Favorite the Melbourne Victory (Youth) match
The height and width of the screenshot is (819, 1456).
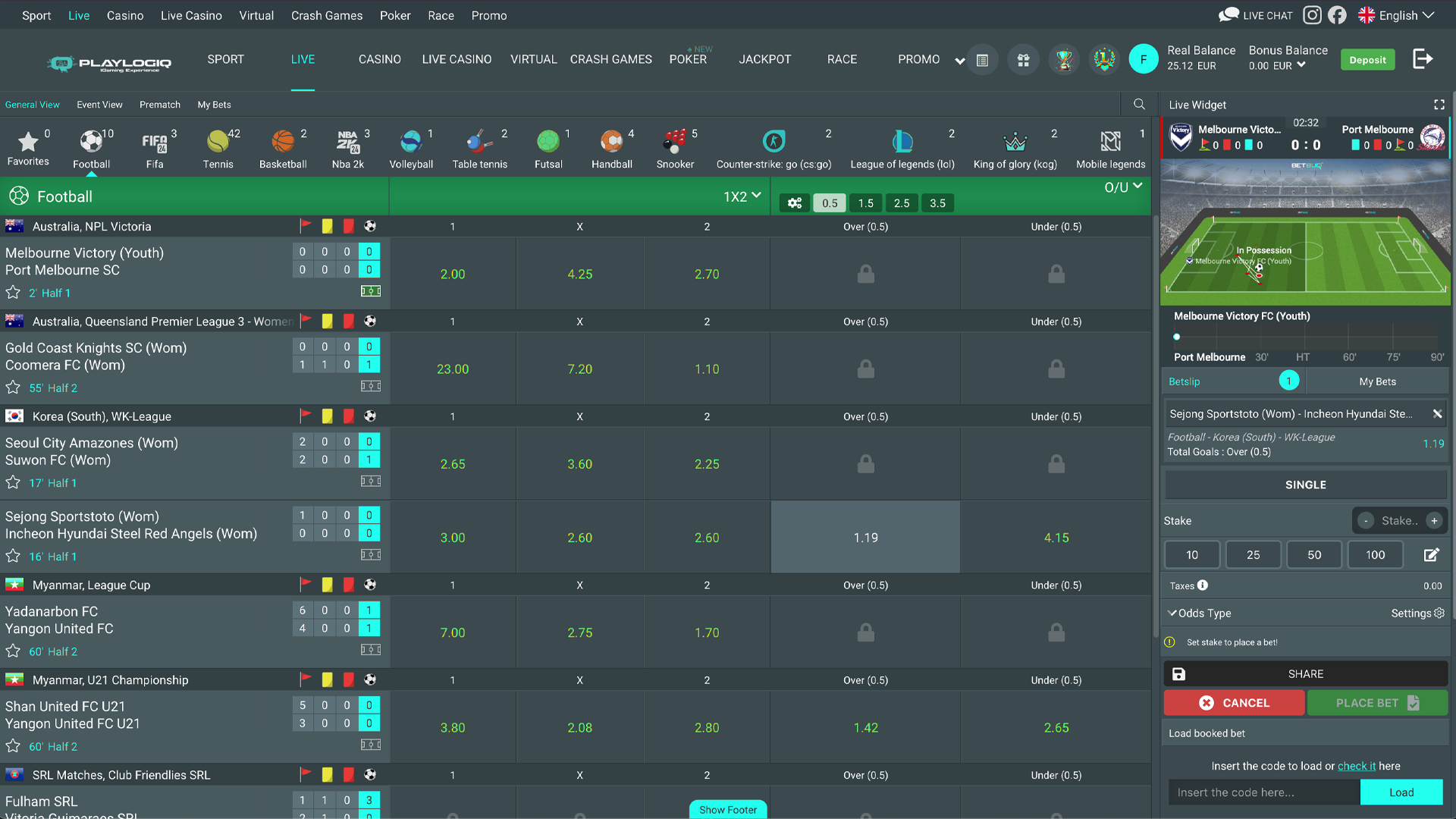pyautogui.click(x=13, y=293)
